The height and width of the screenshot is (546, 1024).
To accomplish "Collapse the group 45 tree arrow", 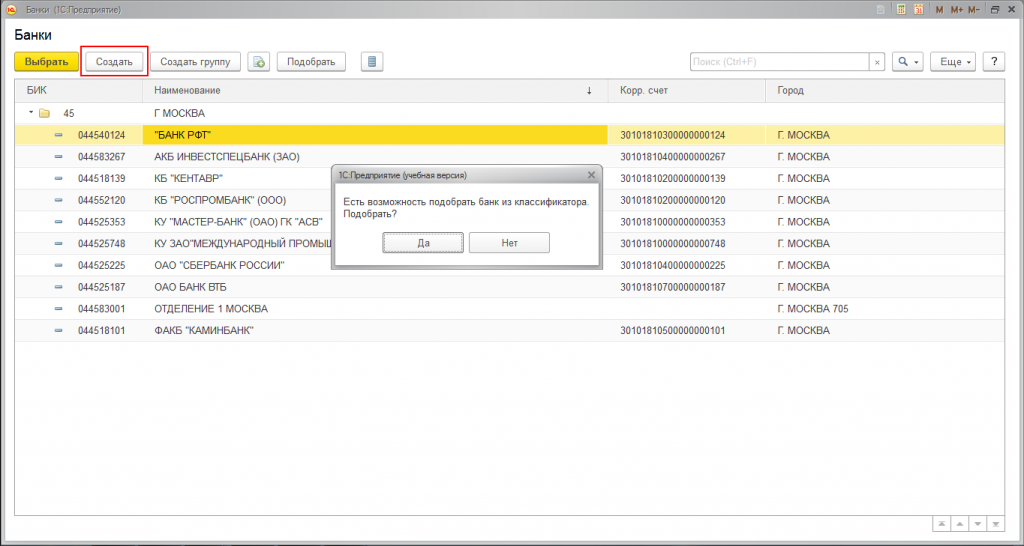I will coord(31,112).
